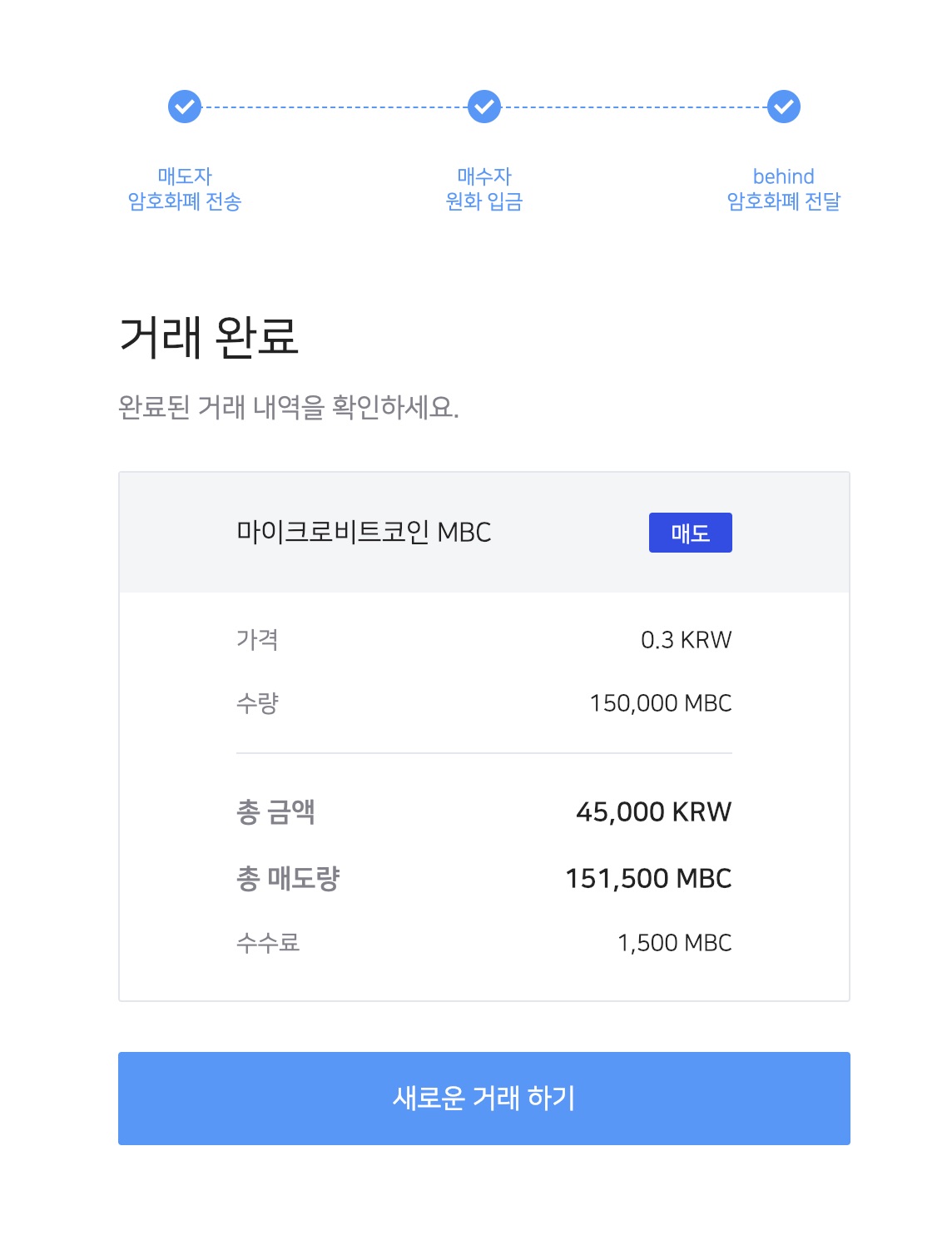Screen dimensions: 952x1255
Task: Select the 매수자 원화 입금 step label
Action: click(x=483, y=189)
